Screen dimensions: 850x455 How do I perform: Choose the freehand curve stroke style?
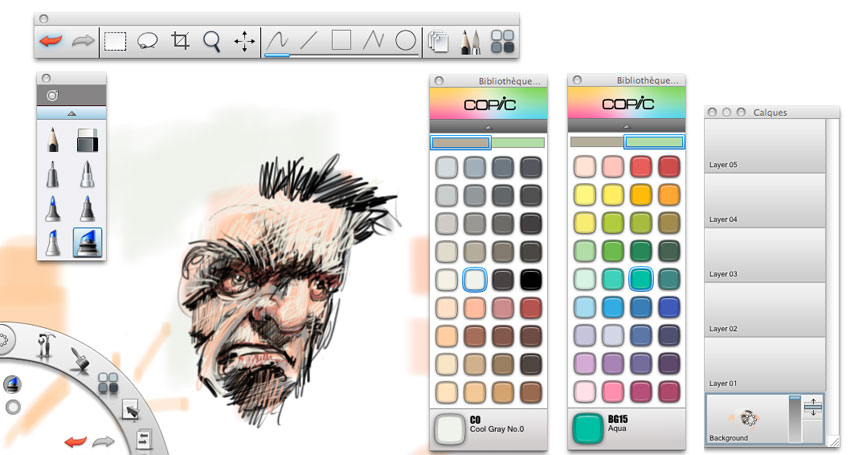(x=277, y=41)
